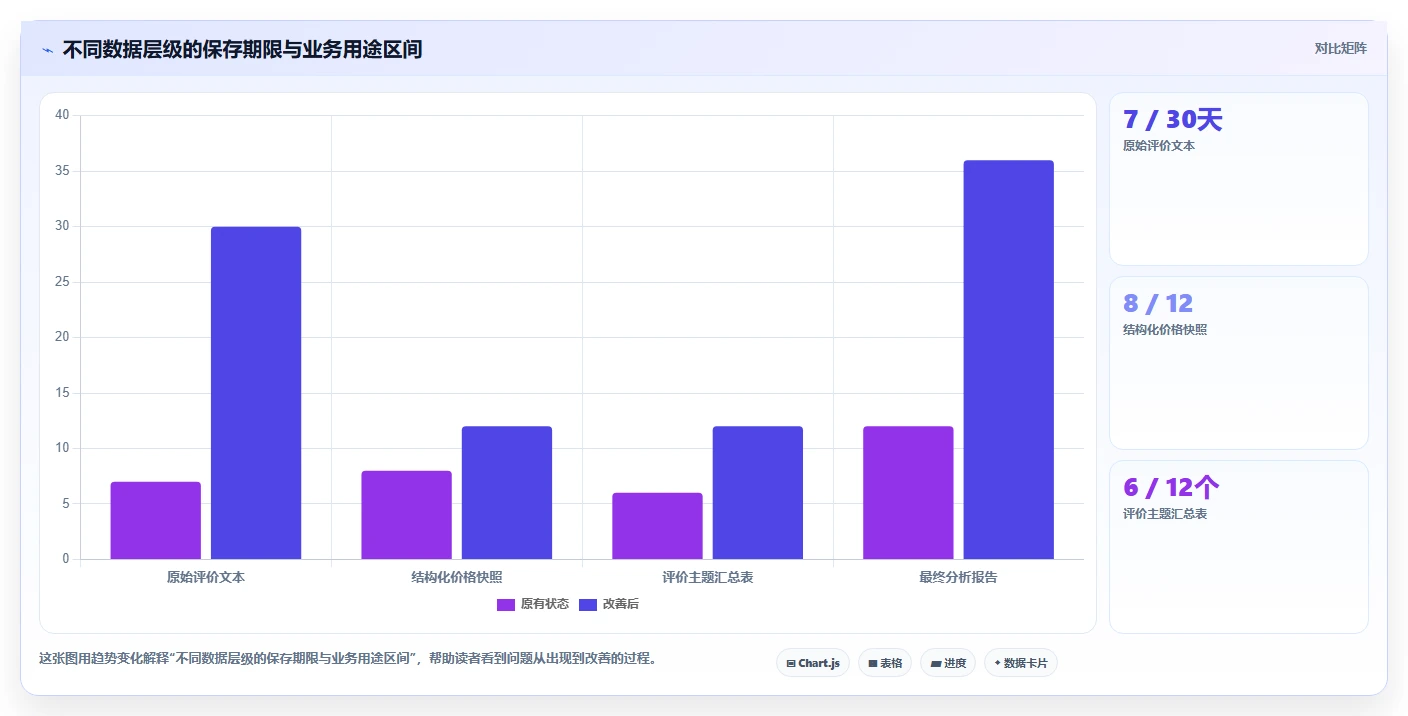Screen dimensions: 1408x716
Task: Toggle the 改善后 legend series
Action: click(x=609, y=604)
